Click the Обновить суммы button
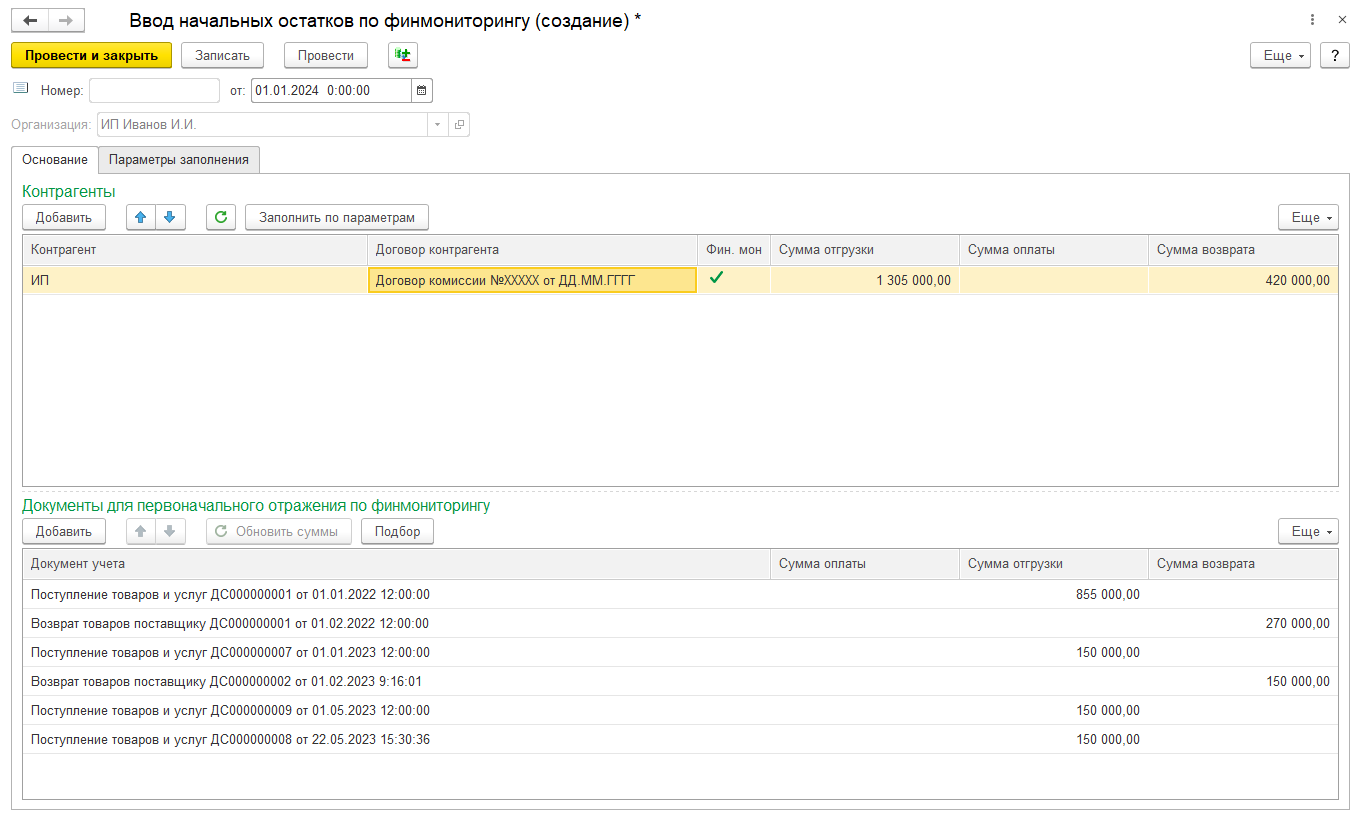This screenshot has height=821, width=1369. (279, 532)
